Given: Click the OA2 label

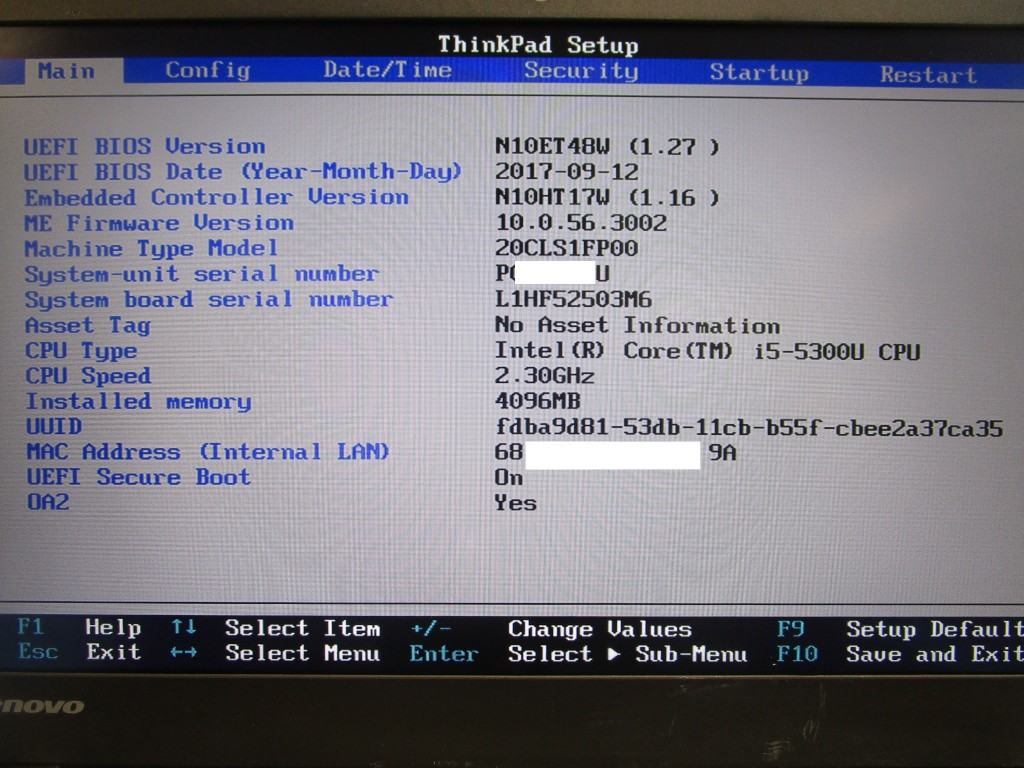Looking at the screenshot, I should coord(48,502).
